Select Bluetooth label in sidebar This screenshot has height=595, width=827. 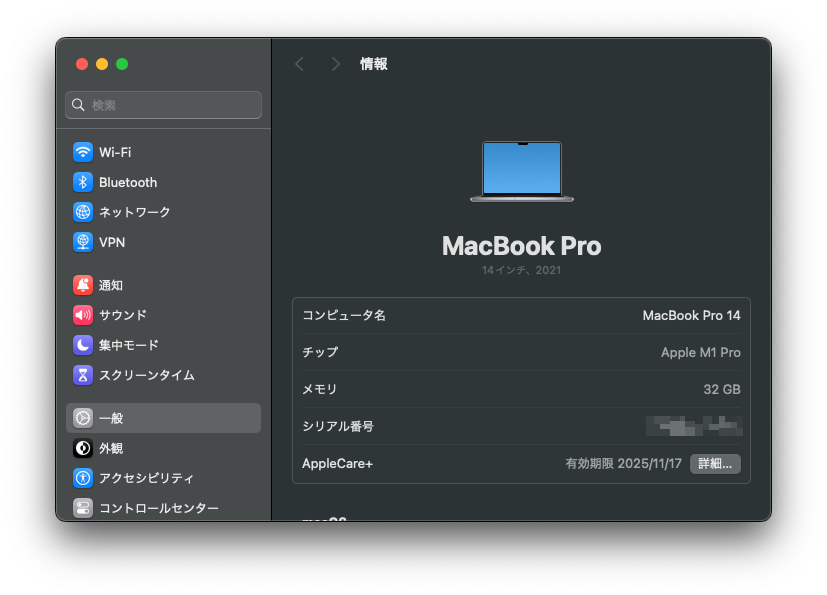point(128,183)
